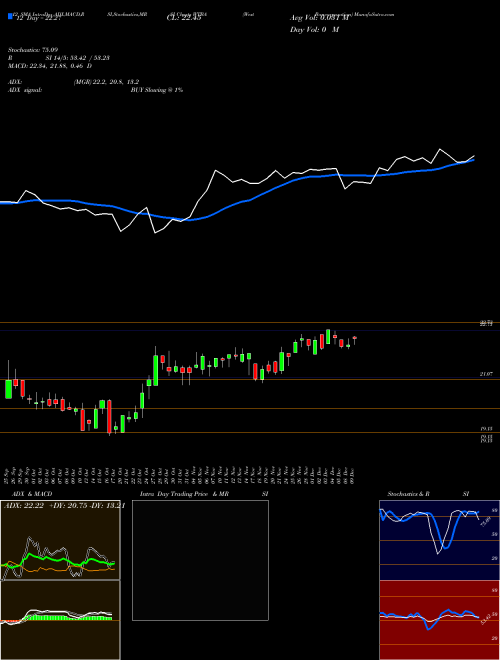Click the 'SI 14/3: 53.42 / 53.23' value
The image size is (500, 660).
[x=78, y=58]
